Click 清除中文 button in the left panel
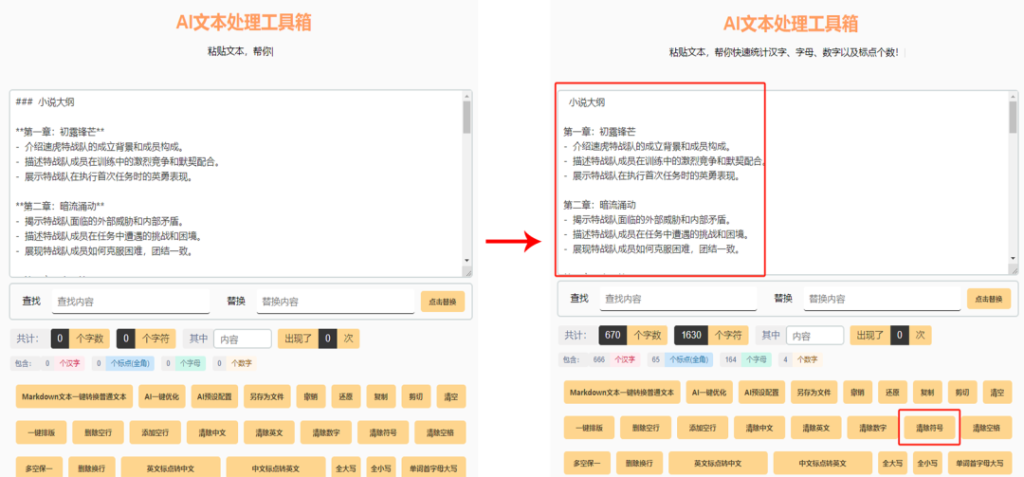Viewport: 1024px width, 477px height. [x=214, y=432]
